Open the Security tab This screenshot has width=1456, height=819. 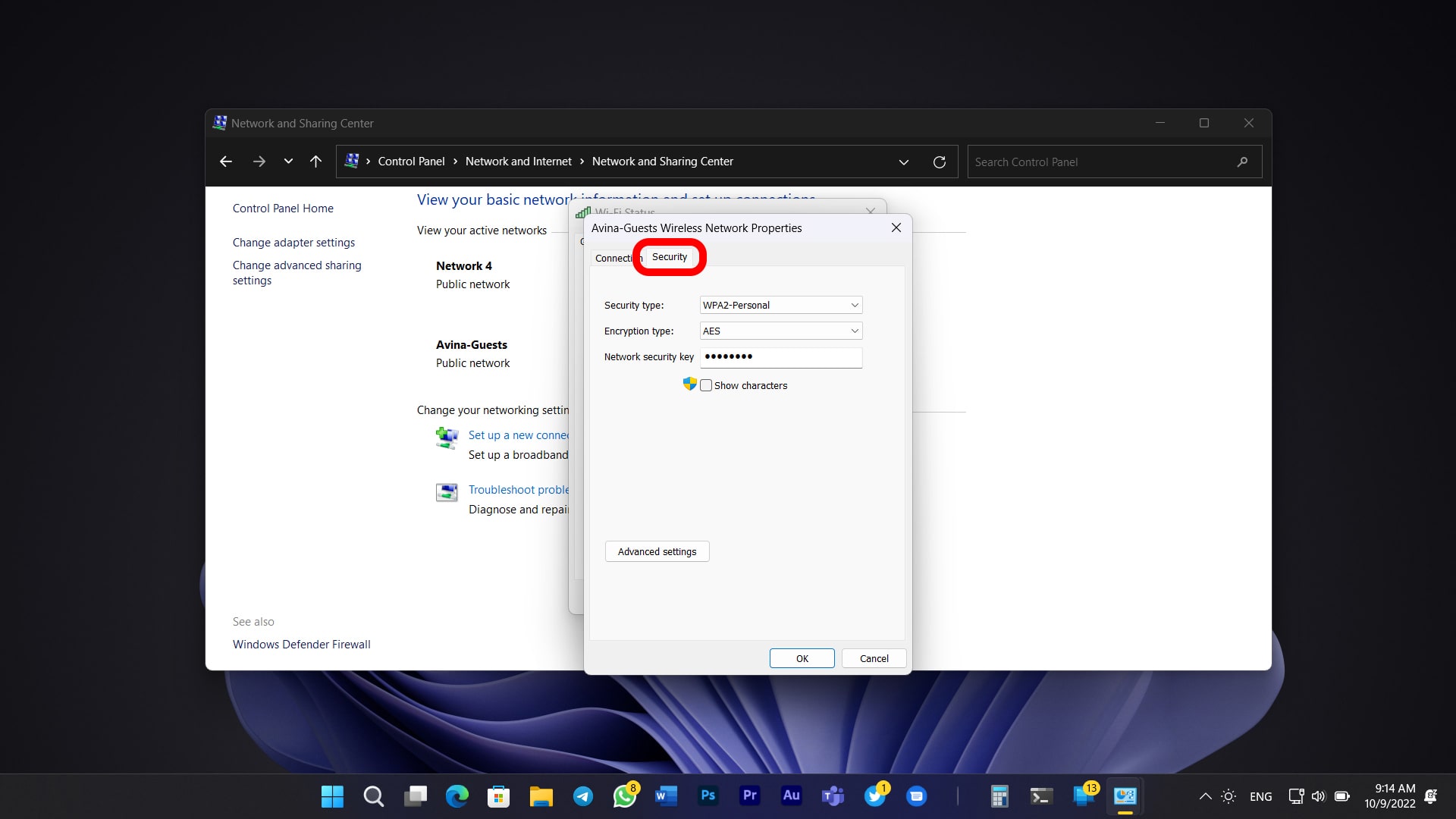point(669,257)
